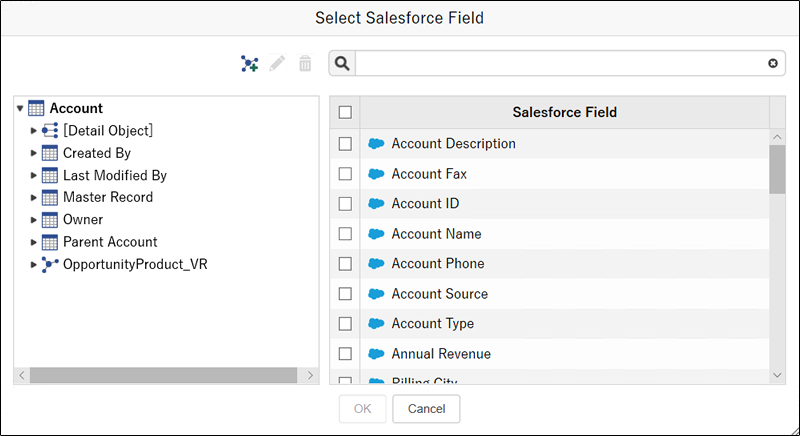Screen dimensions: 800x436
Task: Click the cloud icon beside Account Source
Action: pos(376,294)
